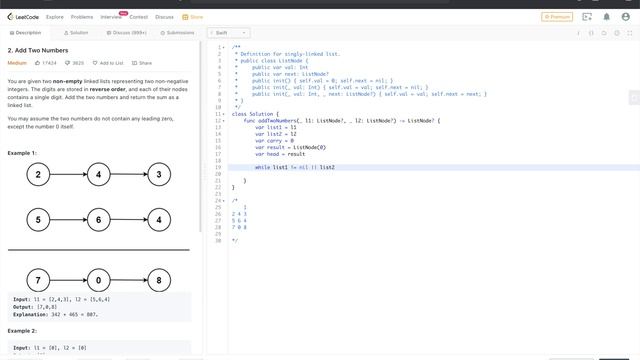The image size is (640, 360).
Task: Open the top-nav Discuss link
Action: click(164, 17)
